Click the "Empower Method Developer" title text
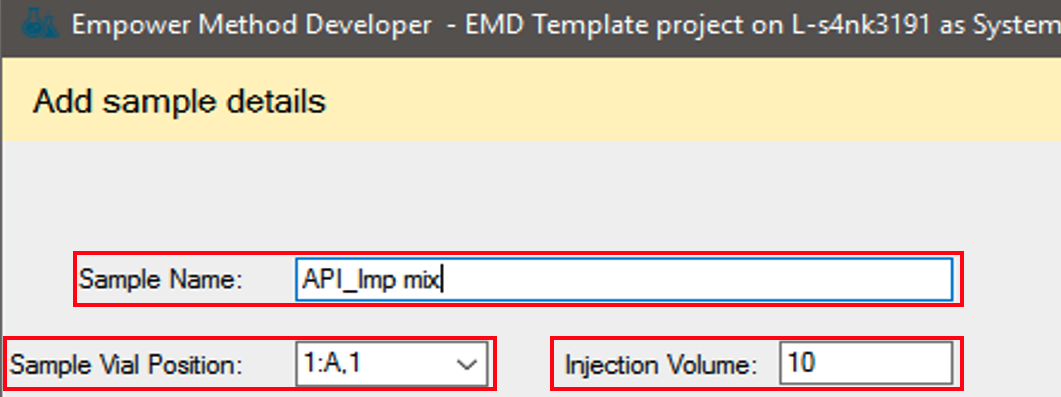This screenshot has width=1061, height=397. [x=251, y=26]
